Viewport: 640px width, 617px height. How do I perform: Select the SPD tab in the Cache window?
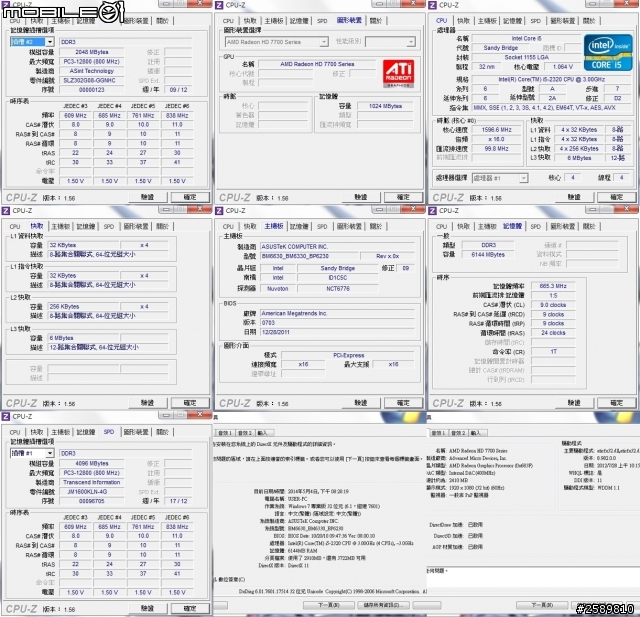pos(109,226)
